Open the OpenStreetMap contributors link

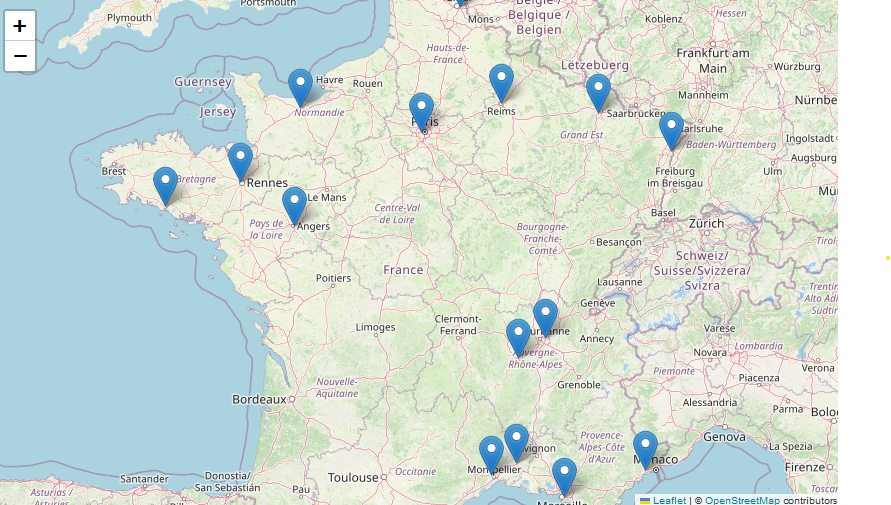click(x=743, y=500)
